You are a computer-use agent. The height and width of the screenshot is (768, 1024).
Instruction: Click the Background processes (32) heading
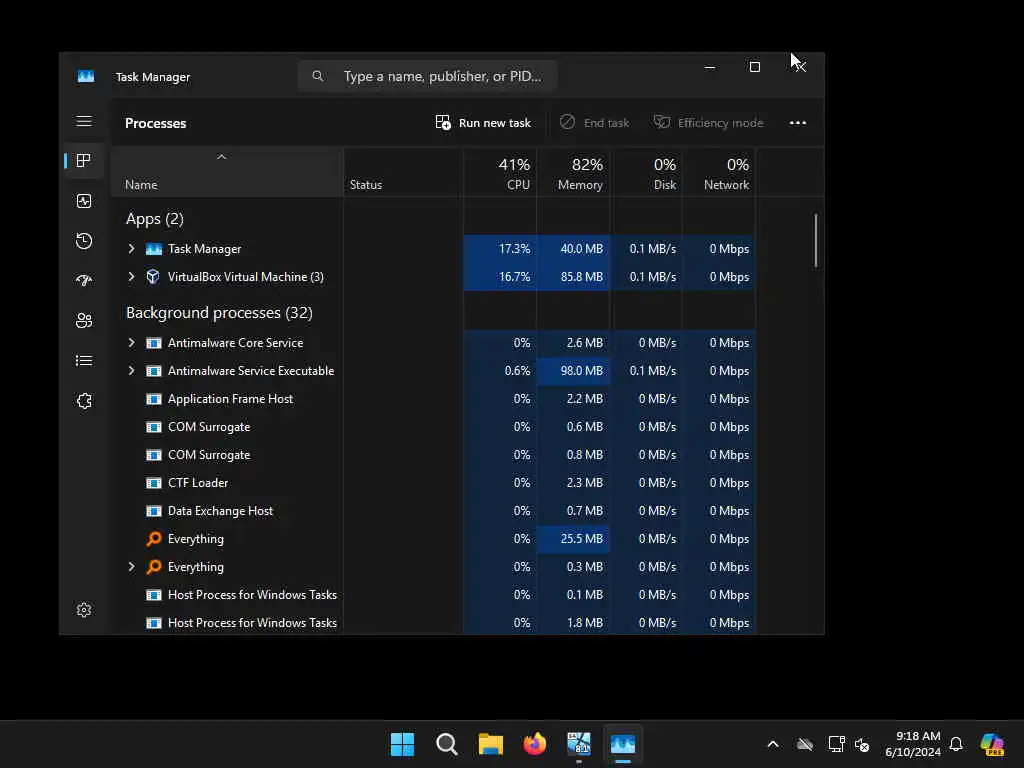(219, 313)
